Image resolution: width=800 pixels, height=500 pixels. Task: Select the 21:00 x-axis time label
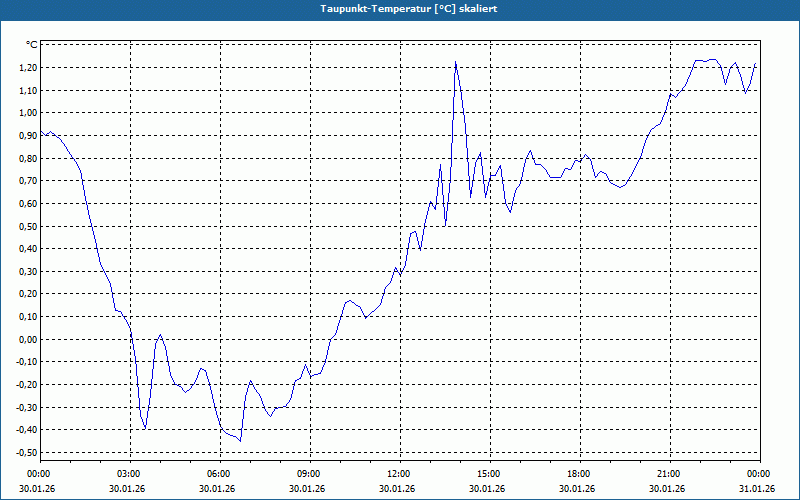point(668,473)
